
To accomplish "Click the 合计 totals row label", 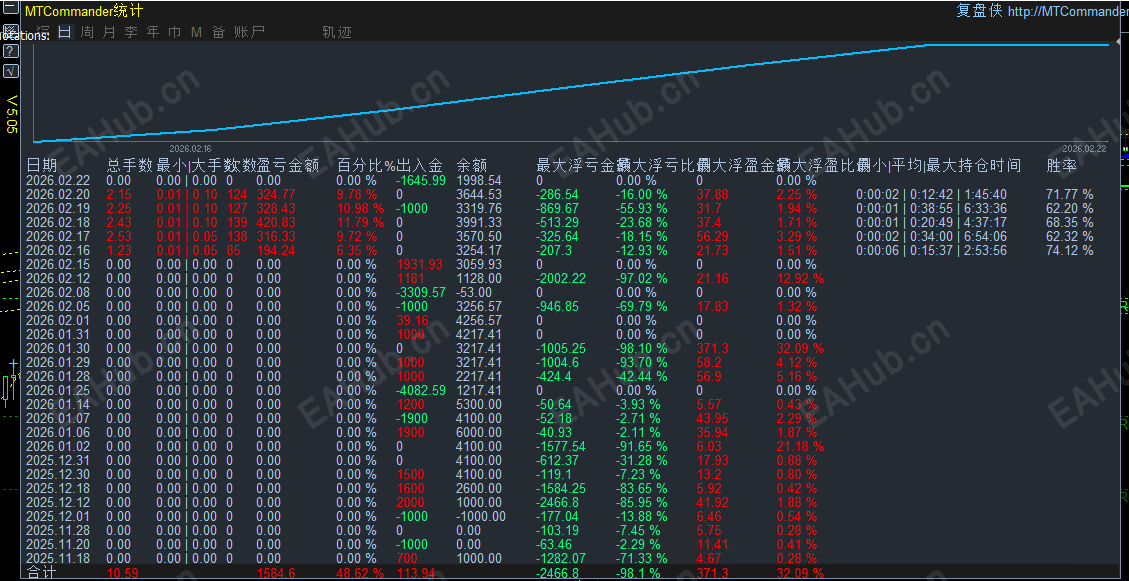I will point(41,574).
